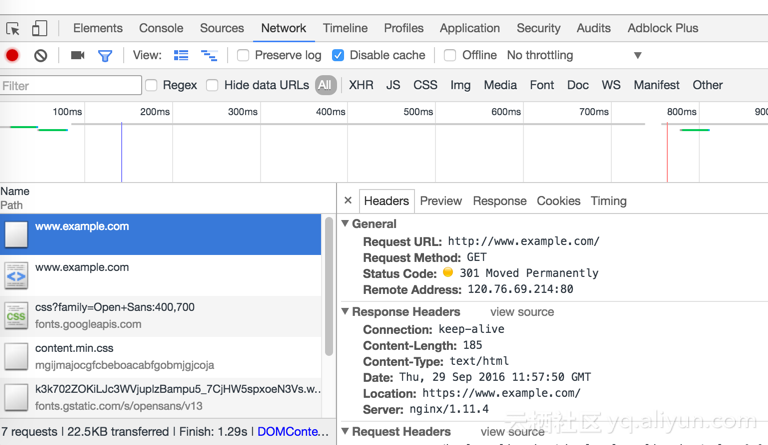Viewport: 768px width, 445px height.
Task: Open the Timeline panel tab
Action: (x=345, y=28)
